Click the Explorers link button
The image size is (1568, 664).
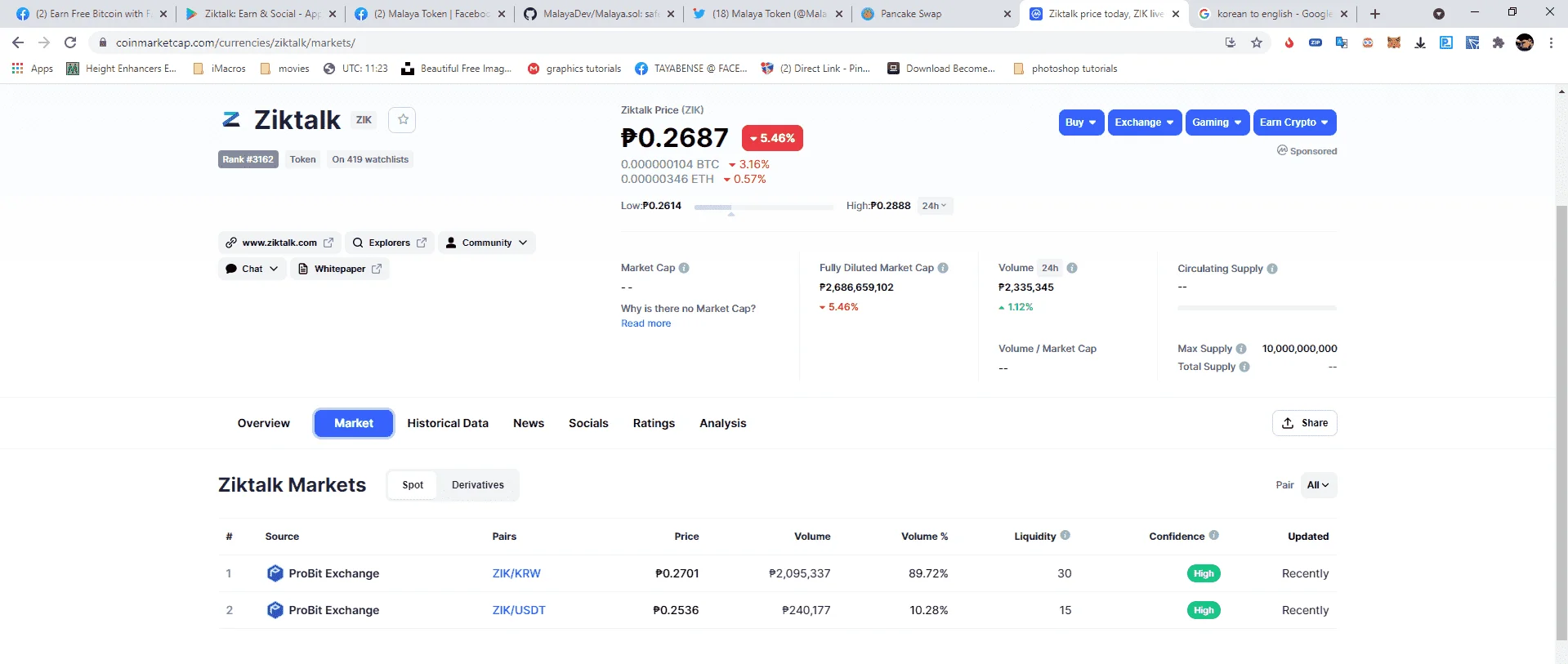[x=390, y=243]
